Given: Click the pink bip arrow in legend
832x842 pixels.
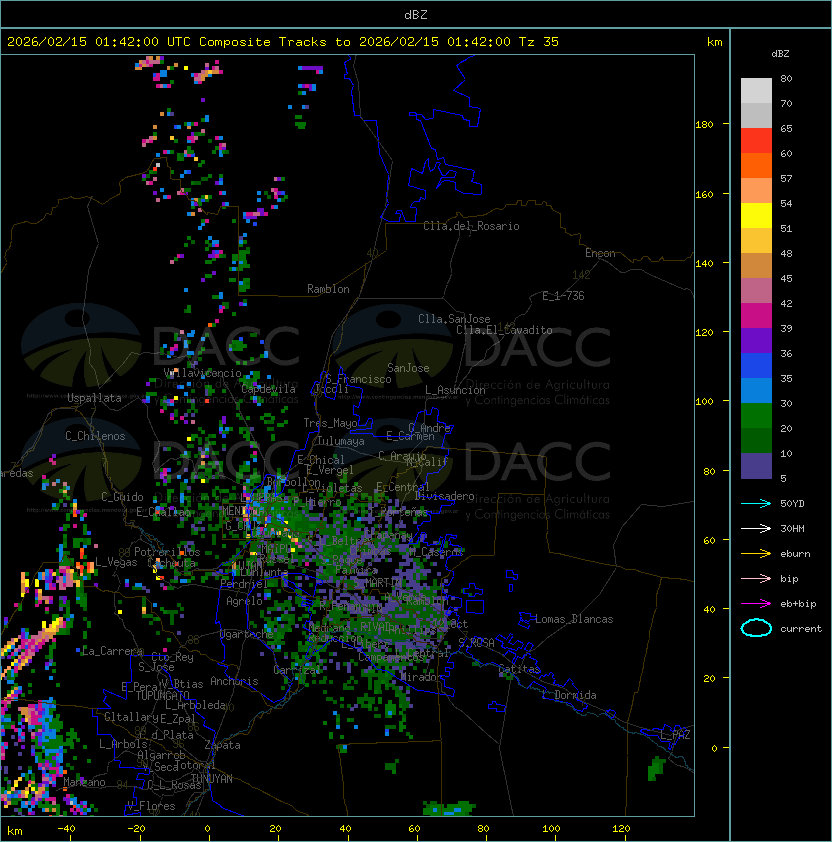Looking at the screenshot, I should [756, 578].
